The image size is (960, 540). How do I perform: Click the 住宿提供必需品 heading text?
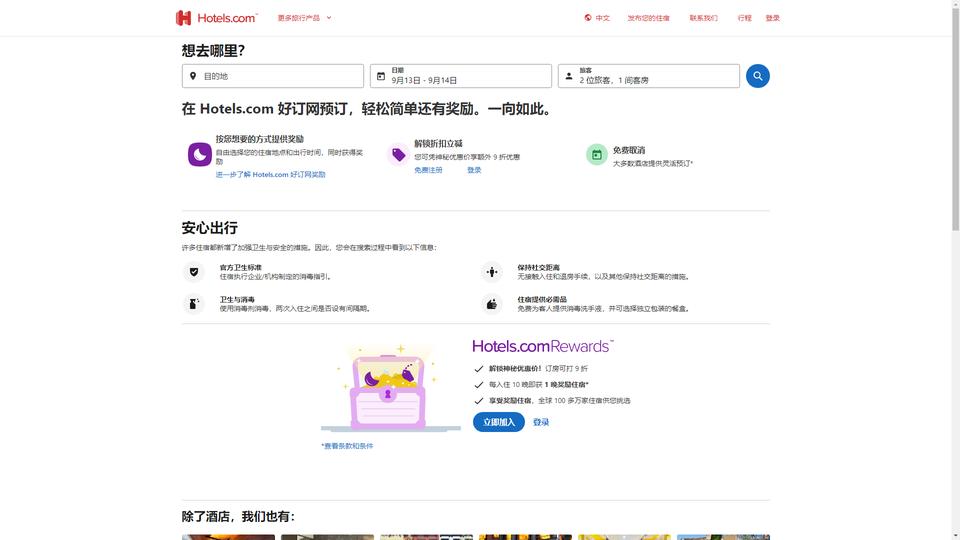click(542, 299)
